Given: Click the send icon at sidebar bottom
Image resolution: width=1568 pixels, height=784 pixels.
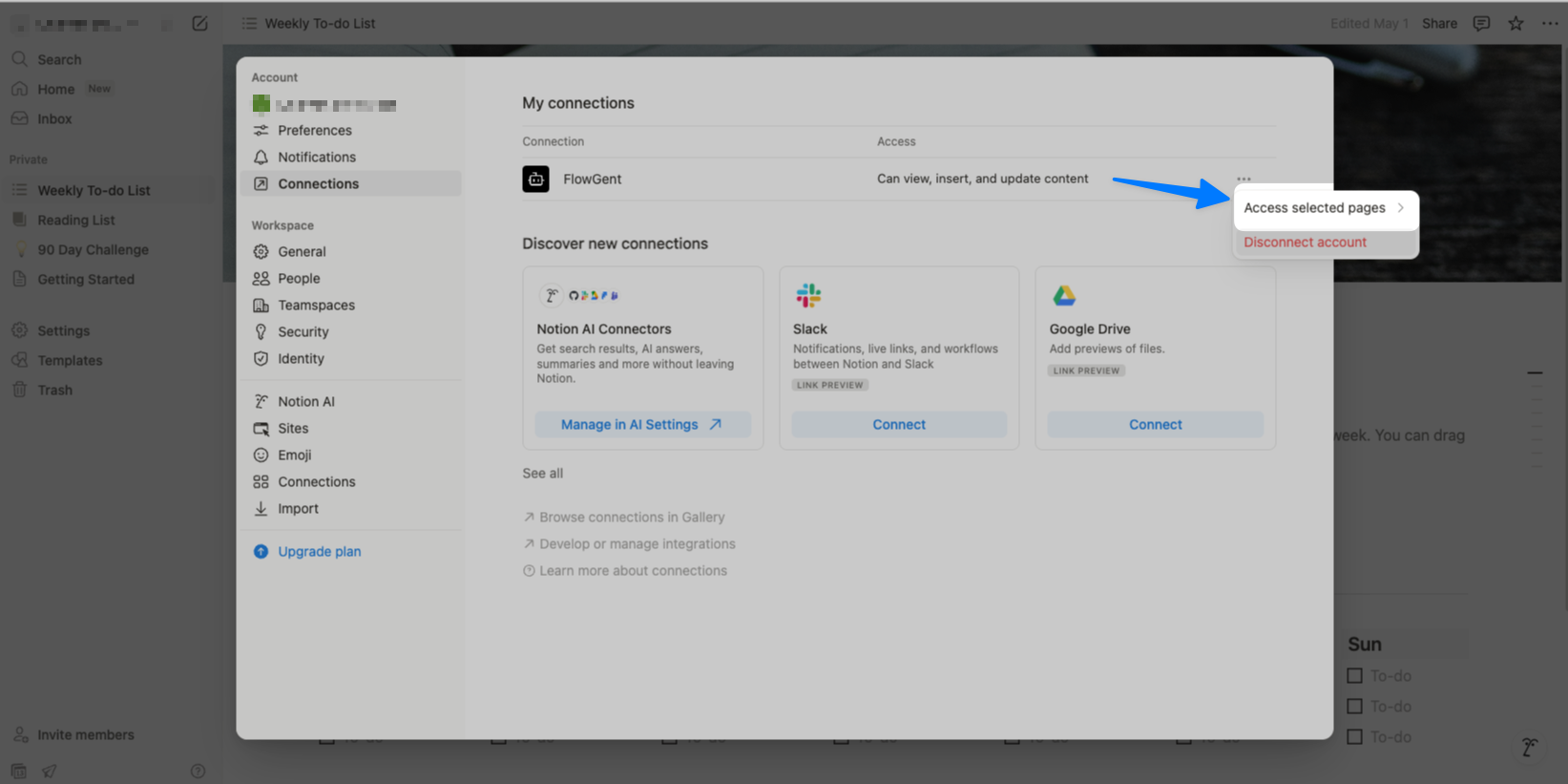Looking at the screenshot, I should 50,771.
